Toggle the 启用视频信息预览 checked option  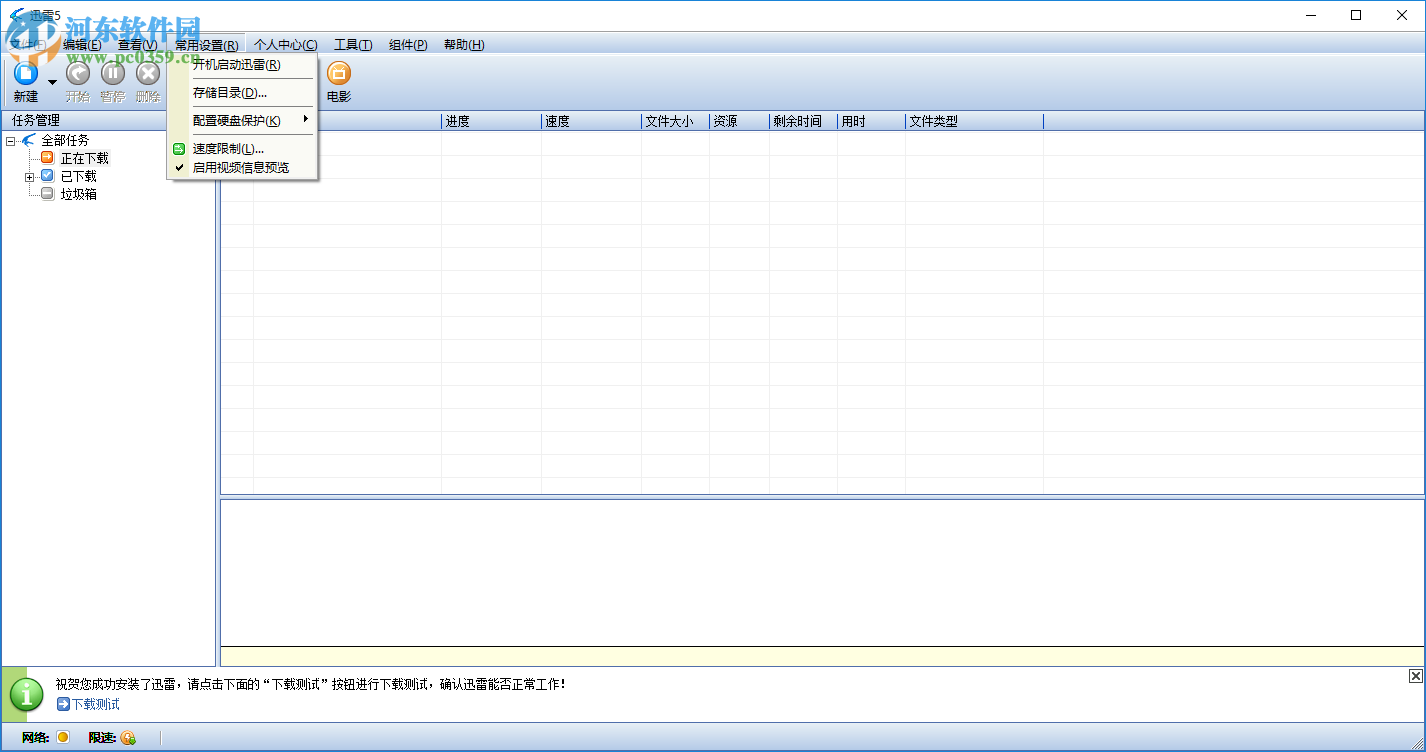coord(243,168)
